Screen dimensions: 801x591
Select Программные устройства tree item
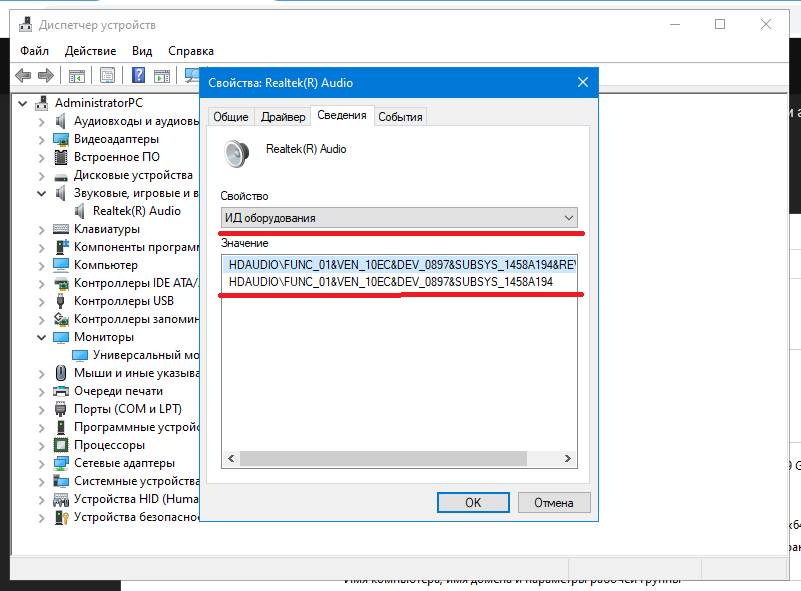136,427
